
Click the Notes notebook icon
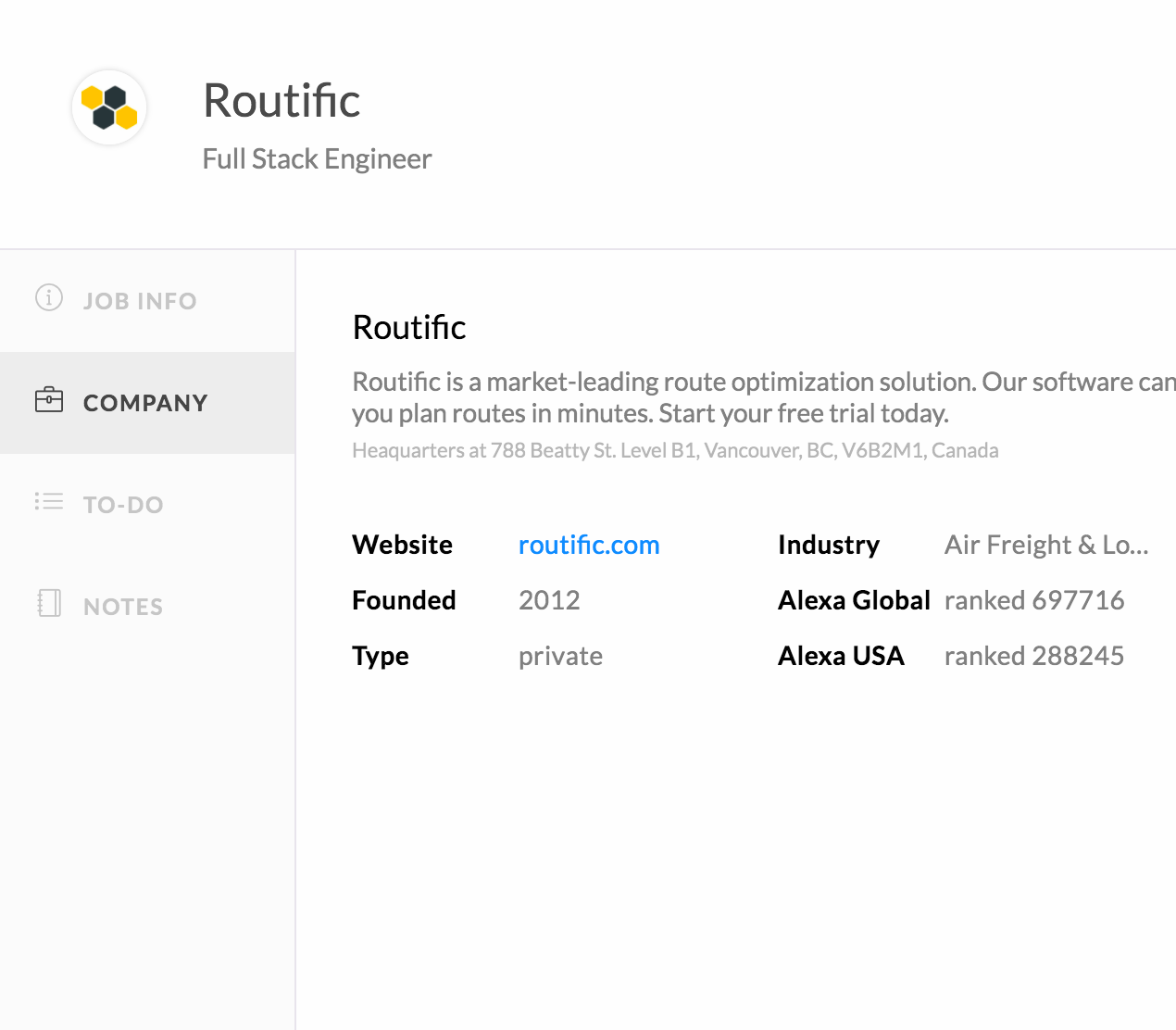49,603
